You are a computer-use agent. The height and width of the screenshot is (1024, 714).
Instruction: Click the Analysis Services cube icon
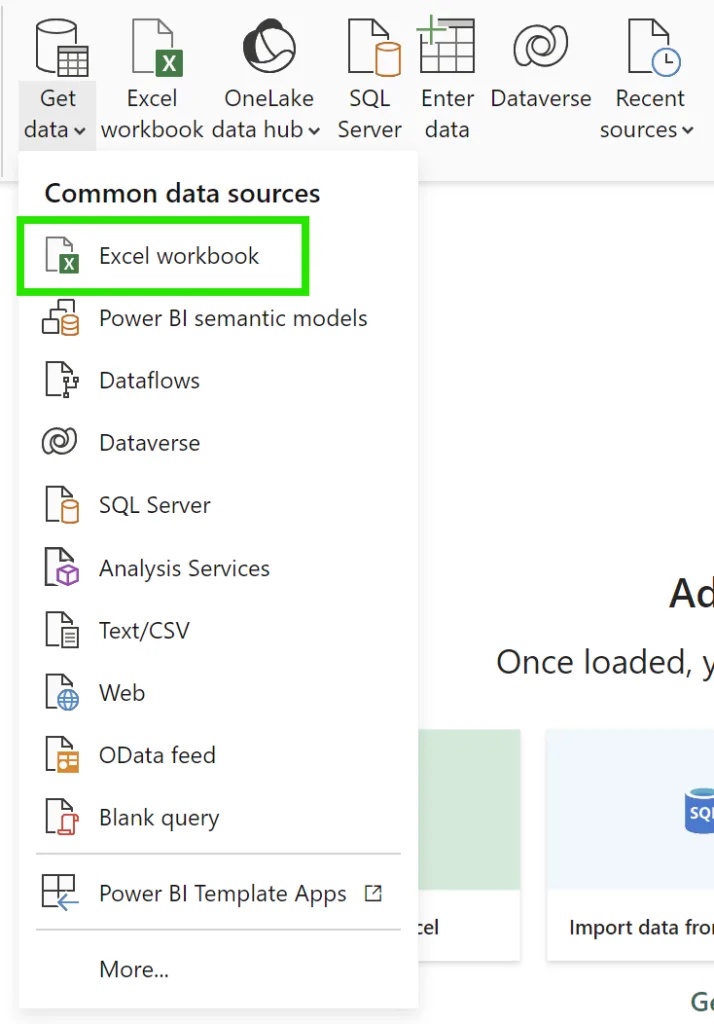(x=62, y=568)
